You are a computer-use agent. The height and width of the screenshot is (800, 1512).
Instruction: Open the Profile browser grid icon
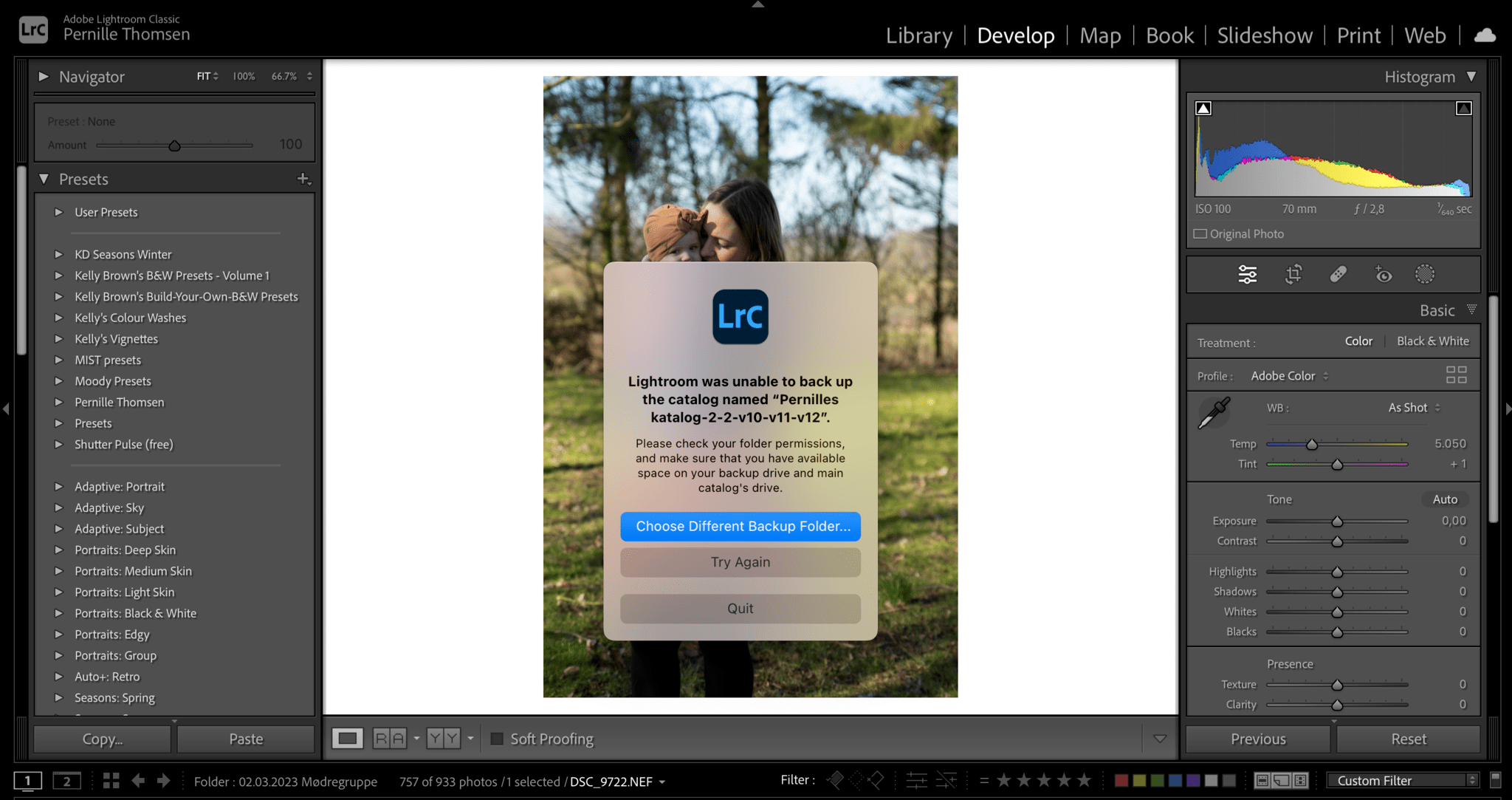(1456, 375)
